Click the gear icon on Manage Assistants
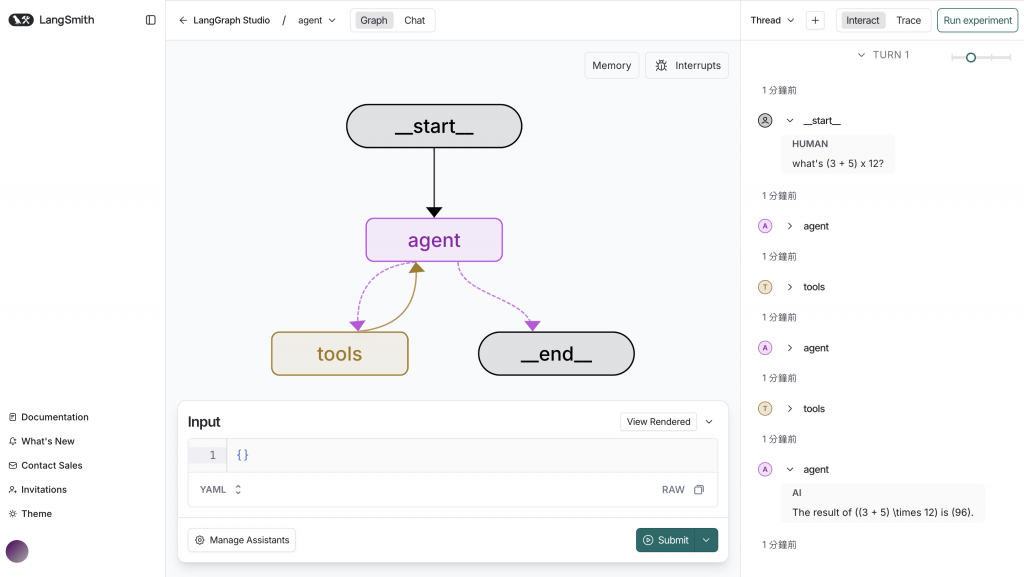 click(x=200, y=540)
